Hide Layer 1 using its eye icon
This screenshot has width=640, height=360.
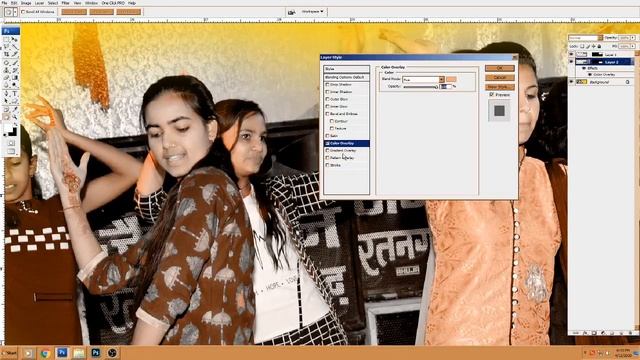(571, 54)
